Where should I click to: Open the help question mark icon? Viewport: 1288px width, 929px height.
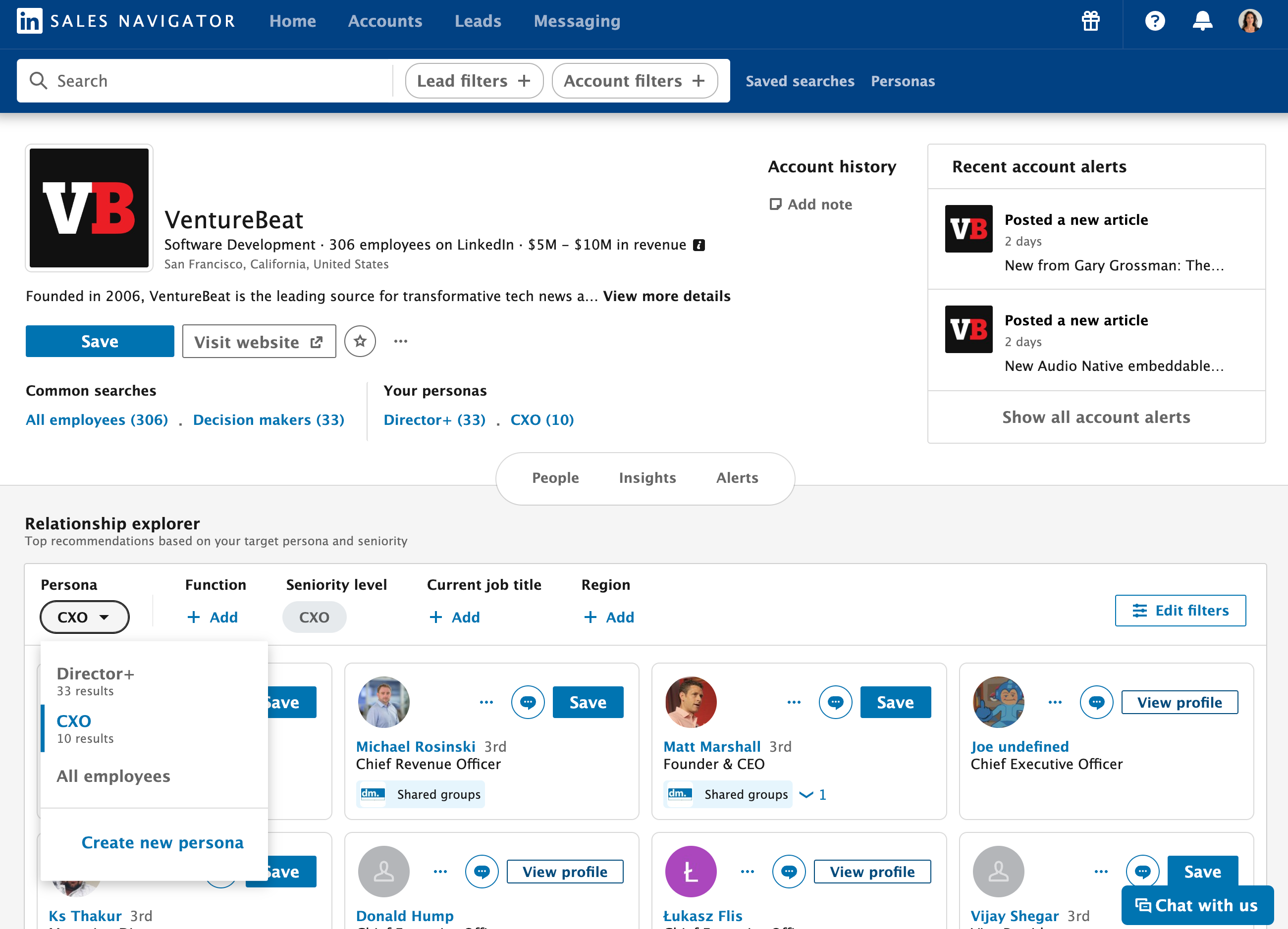[x=1155, y=21]
